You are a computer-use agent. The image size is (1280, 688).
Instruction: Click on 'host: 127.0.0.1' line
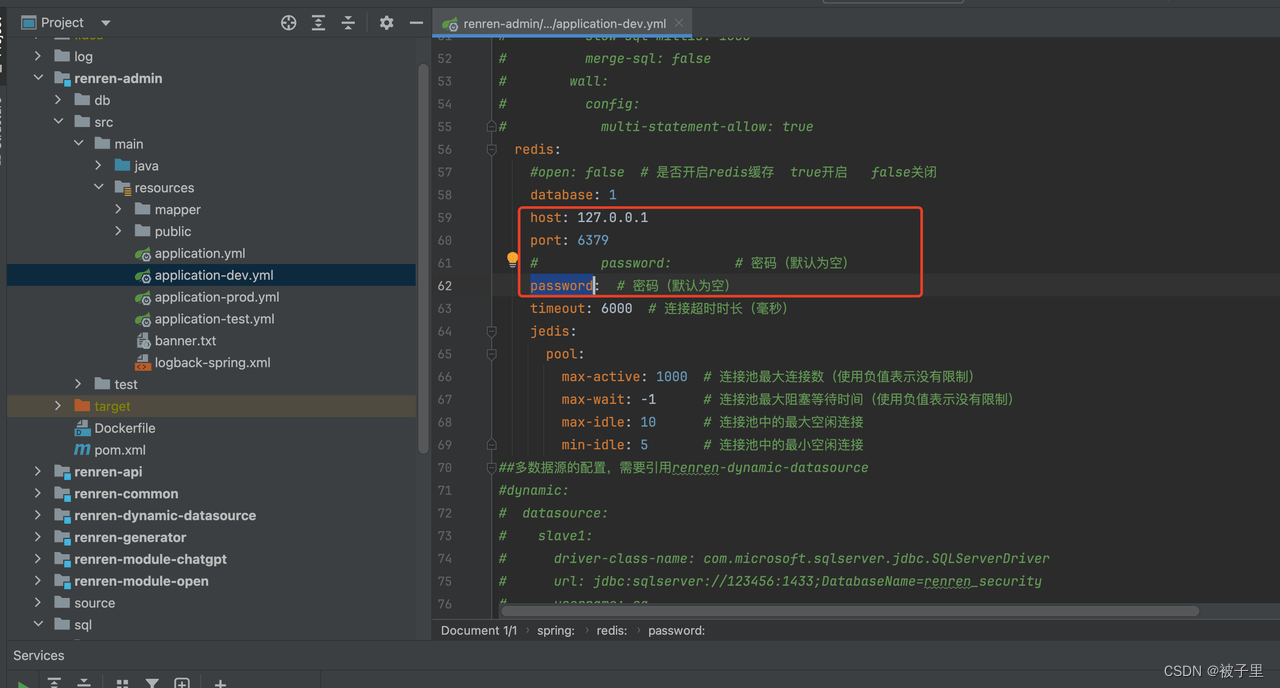click(x=589, y=217)
